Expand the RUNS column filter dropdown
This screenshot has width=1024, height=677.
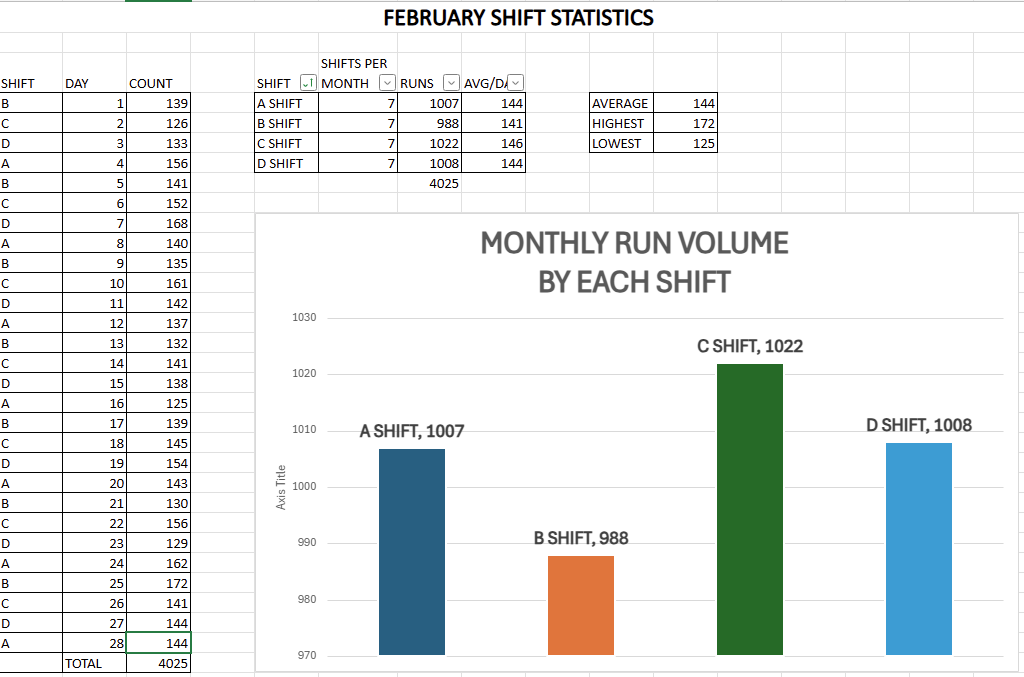tap(450, 83)
